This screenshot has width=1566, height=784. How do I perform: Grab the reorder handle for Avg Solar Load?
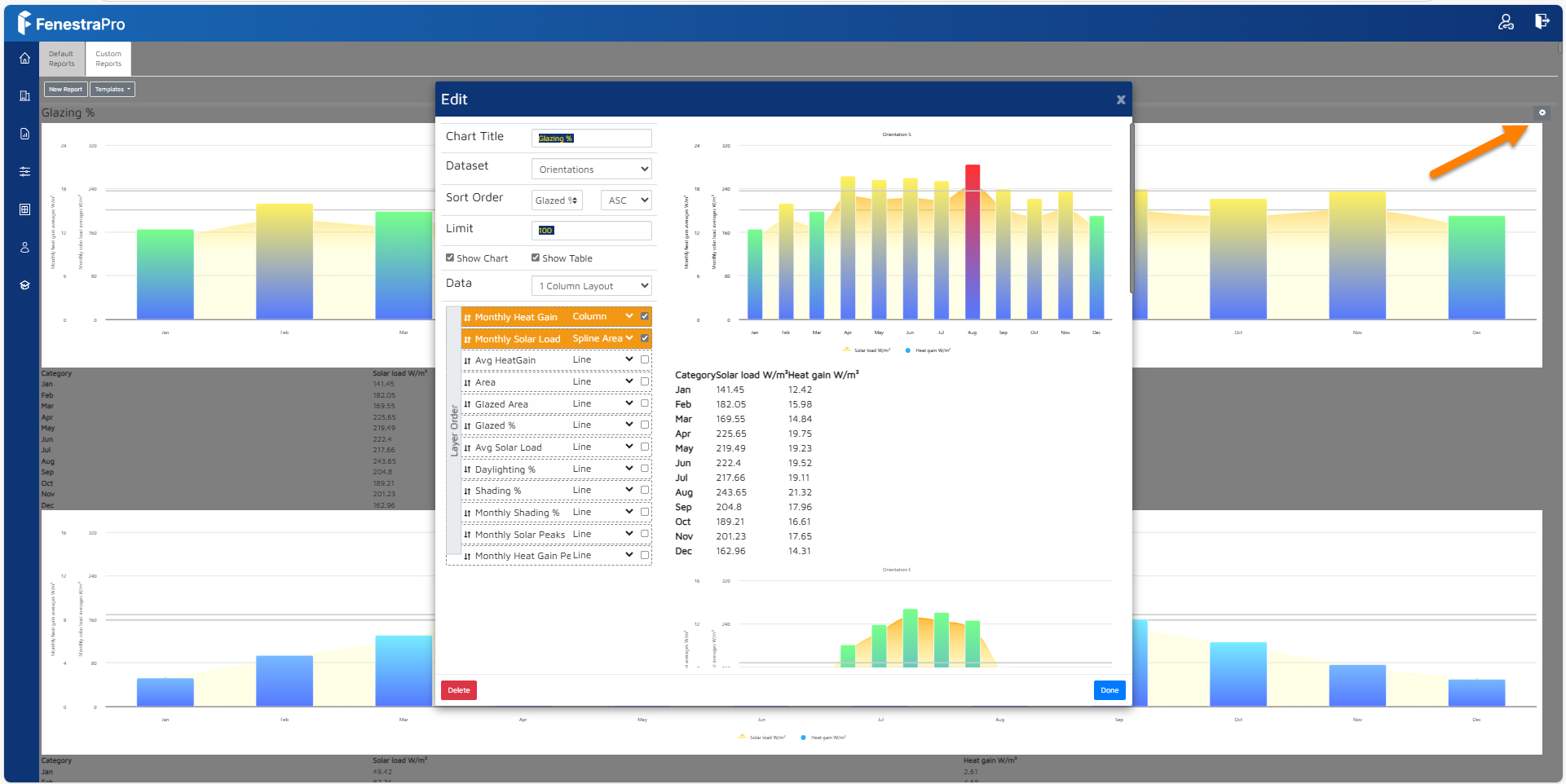coord(467,447)
